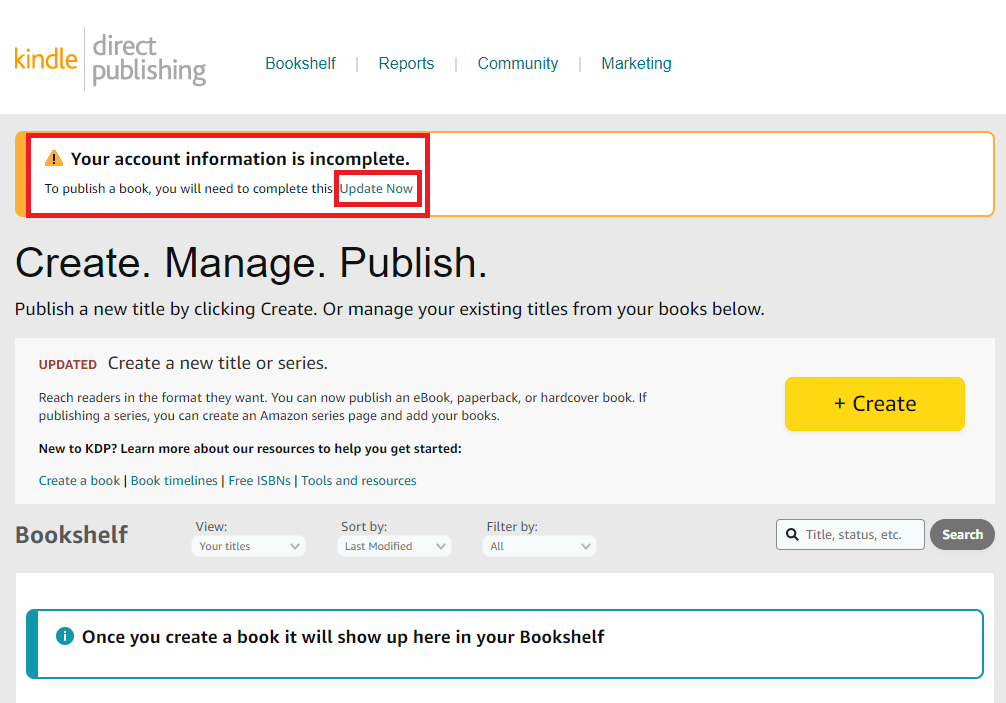Click the red UPDATED label

tap(67, 364)
